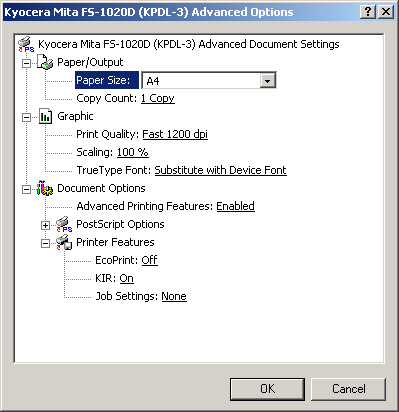Image resolution: width=399 pixels, height=412 pixels.
Task: Select the PostScript Options tree label
Action: click(120, 224)
